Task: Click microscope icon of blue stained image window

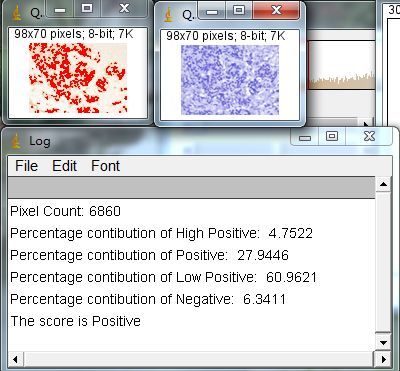Action: pyautogui.click(x=169, y=14)
